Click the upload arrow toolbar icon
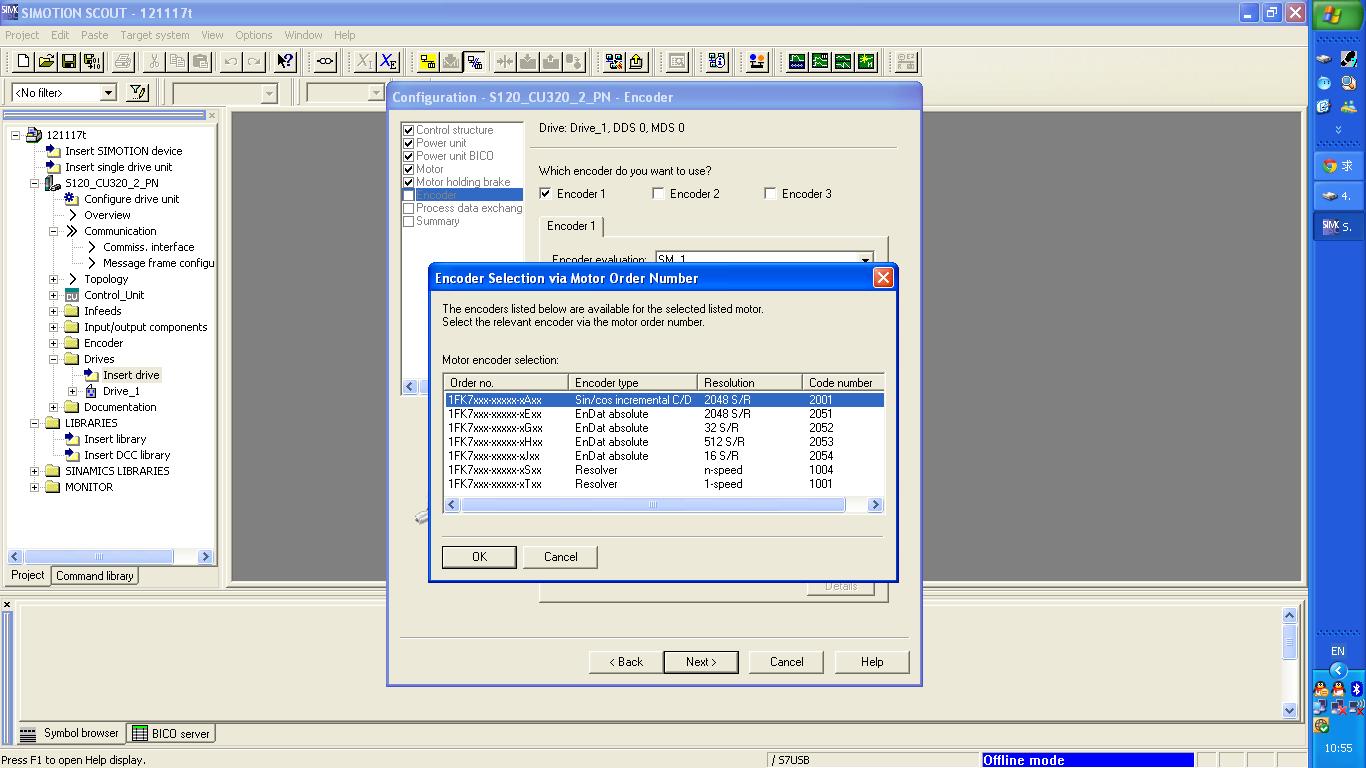Screen dimensions: 1366x768 [637, 62]
